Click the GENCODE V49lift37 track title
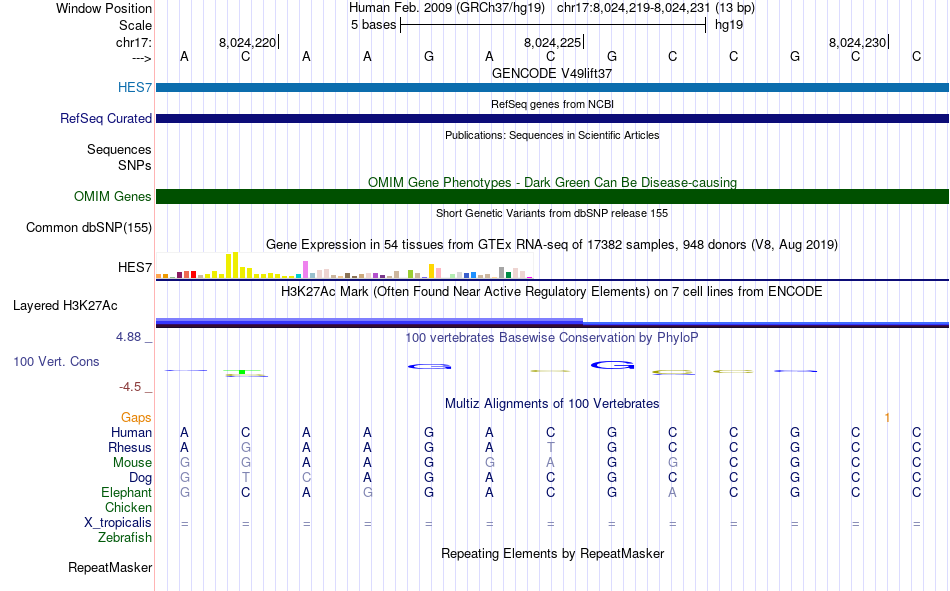The height and width of the screenshot is (591, 950). [x=552, y=73]
